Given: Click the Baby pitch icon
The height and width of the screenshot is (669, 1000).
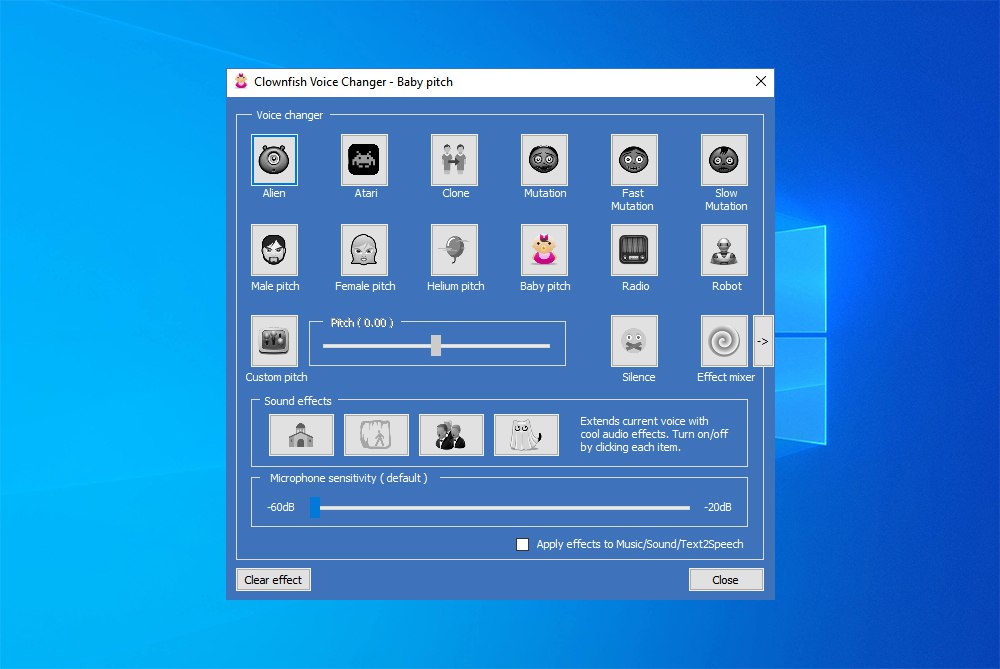Looking at the screenshot, I should (x=544, y=250).
